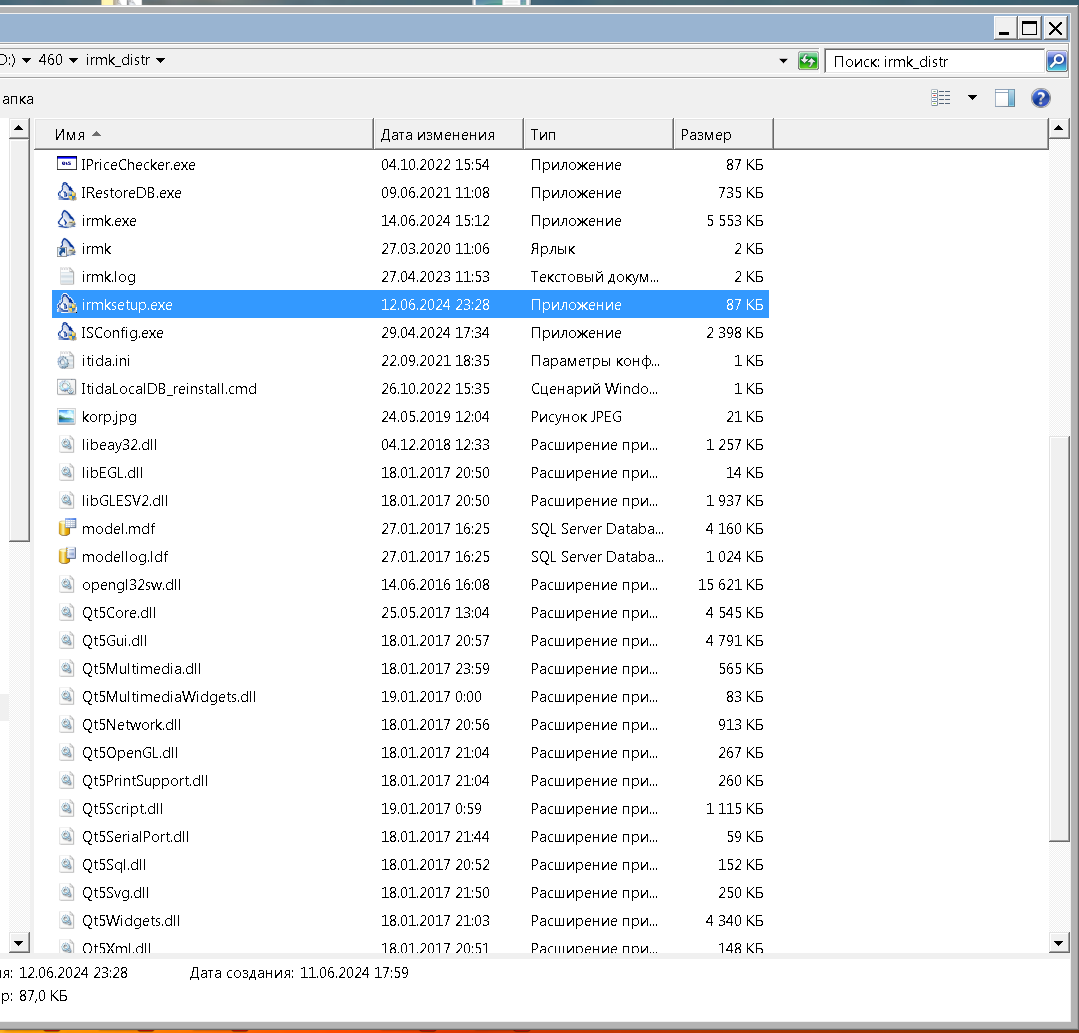Image resolution: width=1079 pixels, height=1033 pixels.
Task: Open the address bar history dropdown
Action: tap(783, 61)
